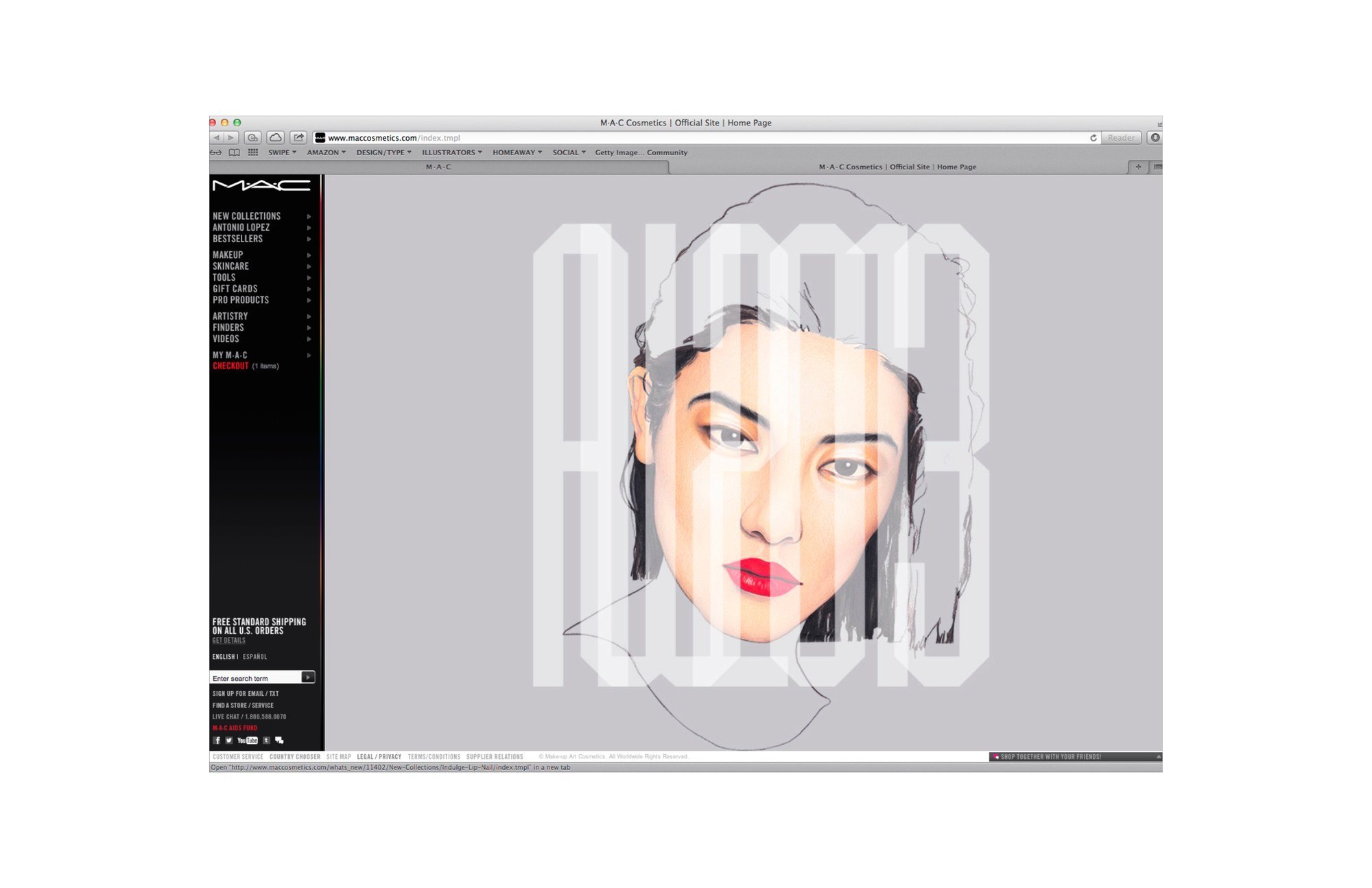Open the SWIPE bookmarks dropdown

click(282, 152)
